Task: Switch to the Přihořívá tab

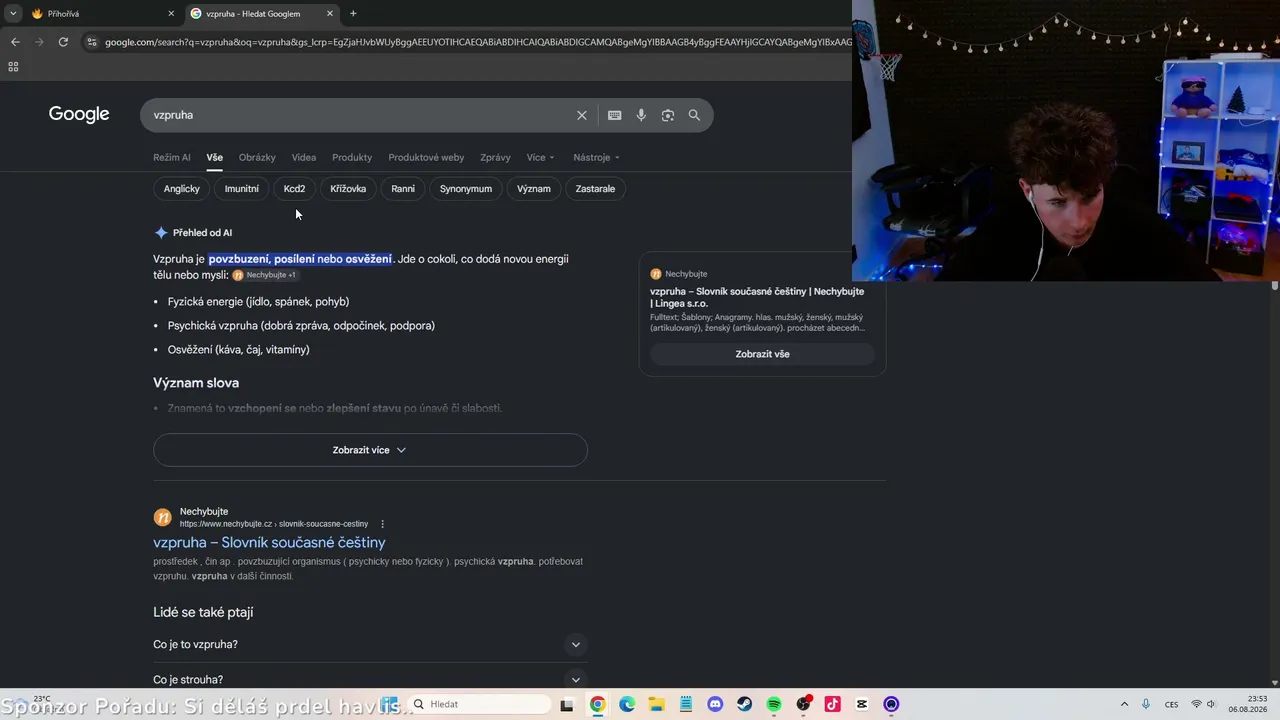Action: click(100, 14)
